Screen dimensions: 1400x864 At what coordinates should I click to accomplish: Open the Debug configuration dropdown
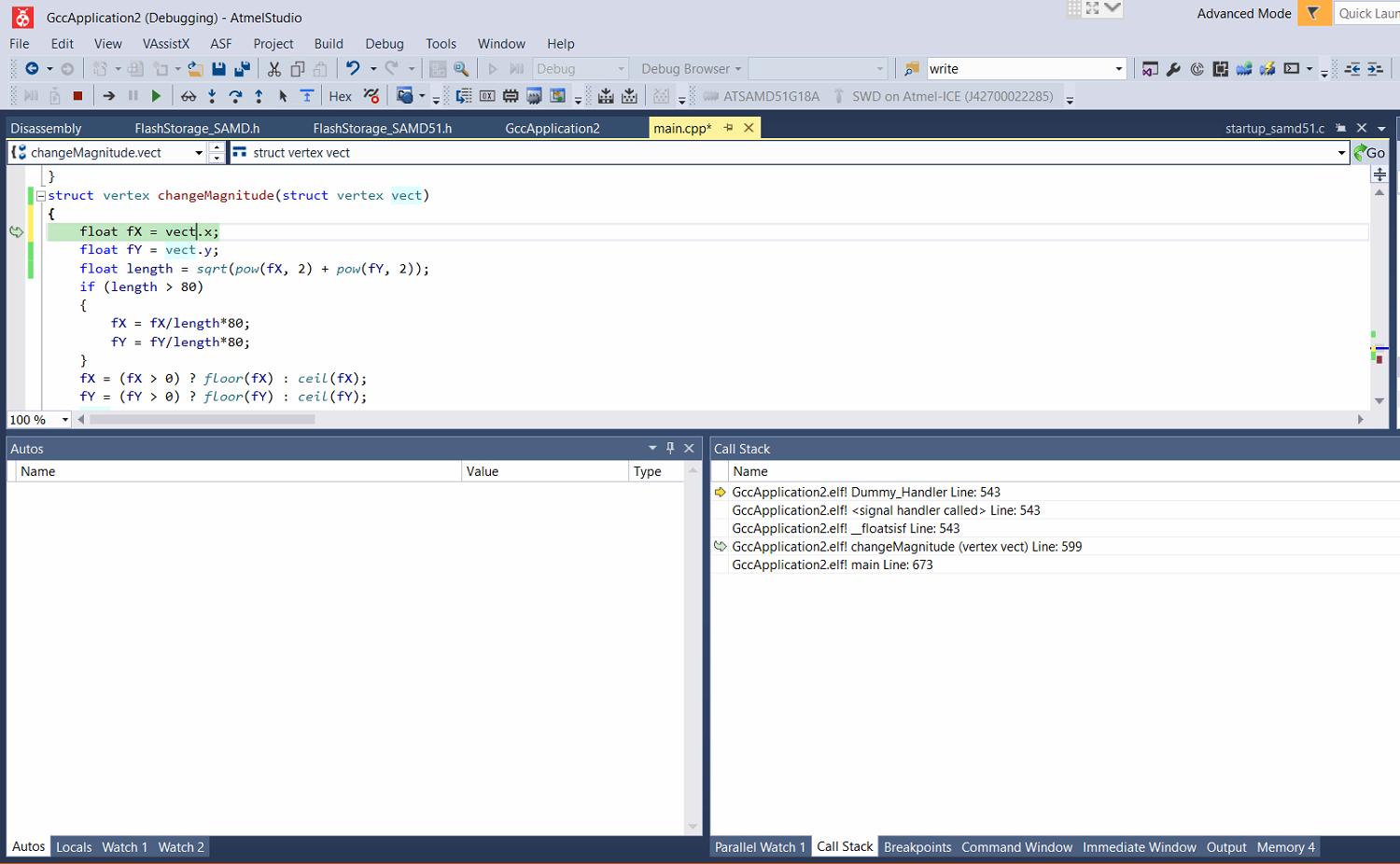(620, 68)
